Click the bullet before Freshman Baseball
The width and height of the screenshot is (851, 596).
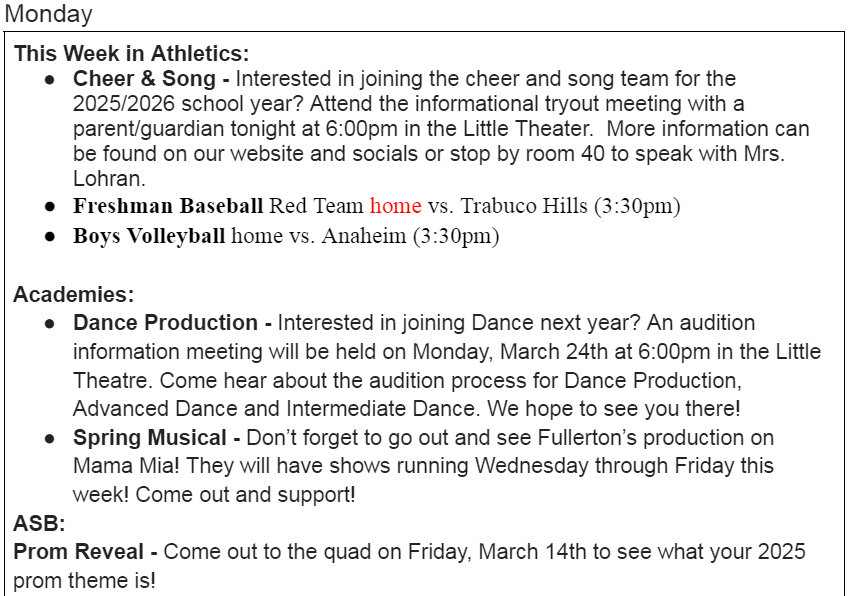pyautogui.click(x=50, y=207)
